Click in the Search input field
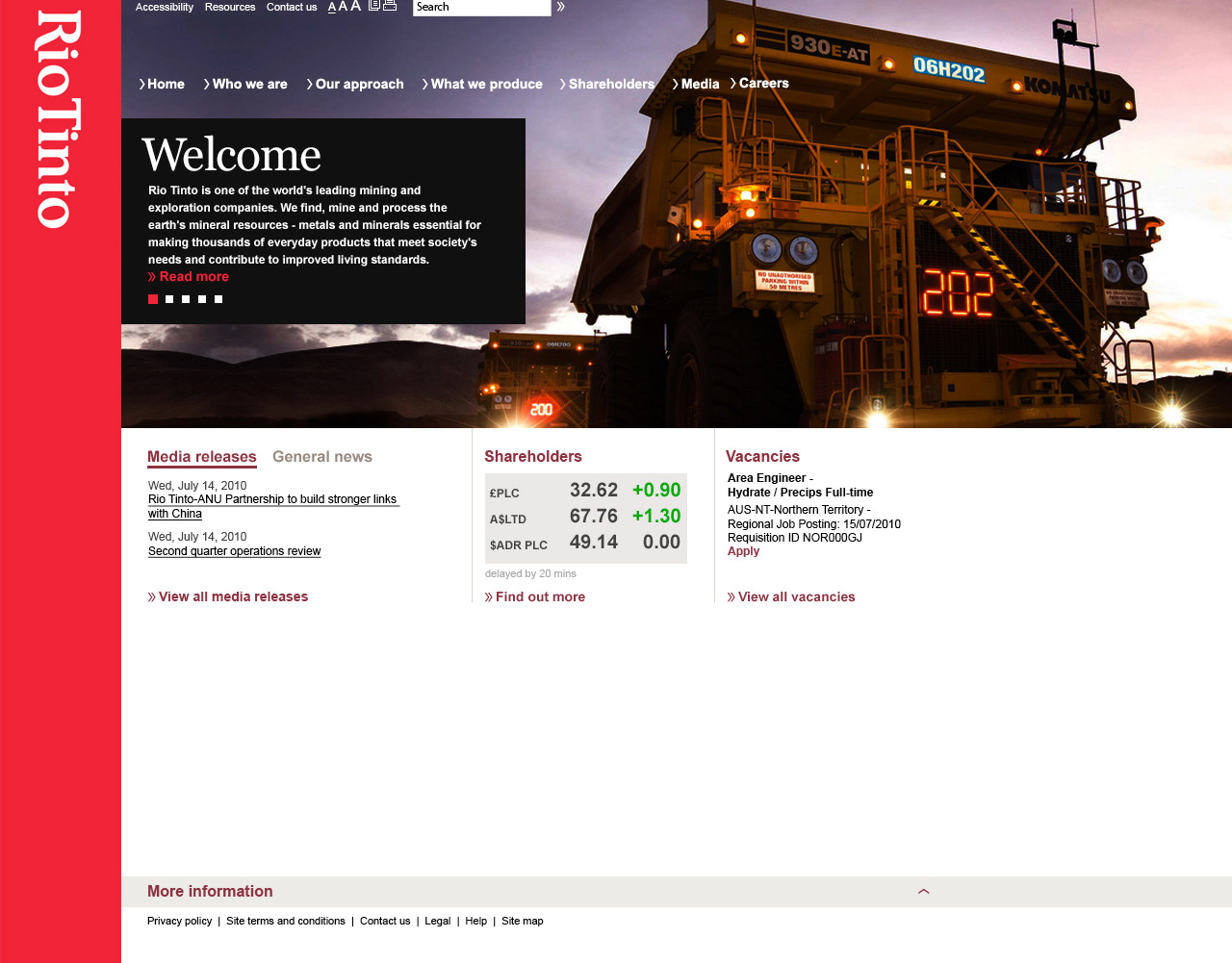 tap(481, 7)
